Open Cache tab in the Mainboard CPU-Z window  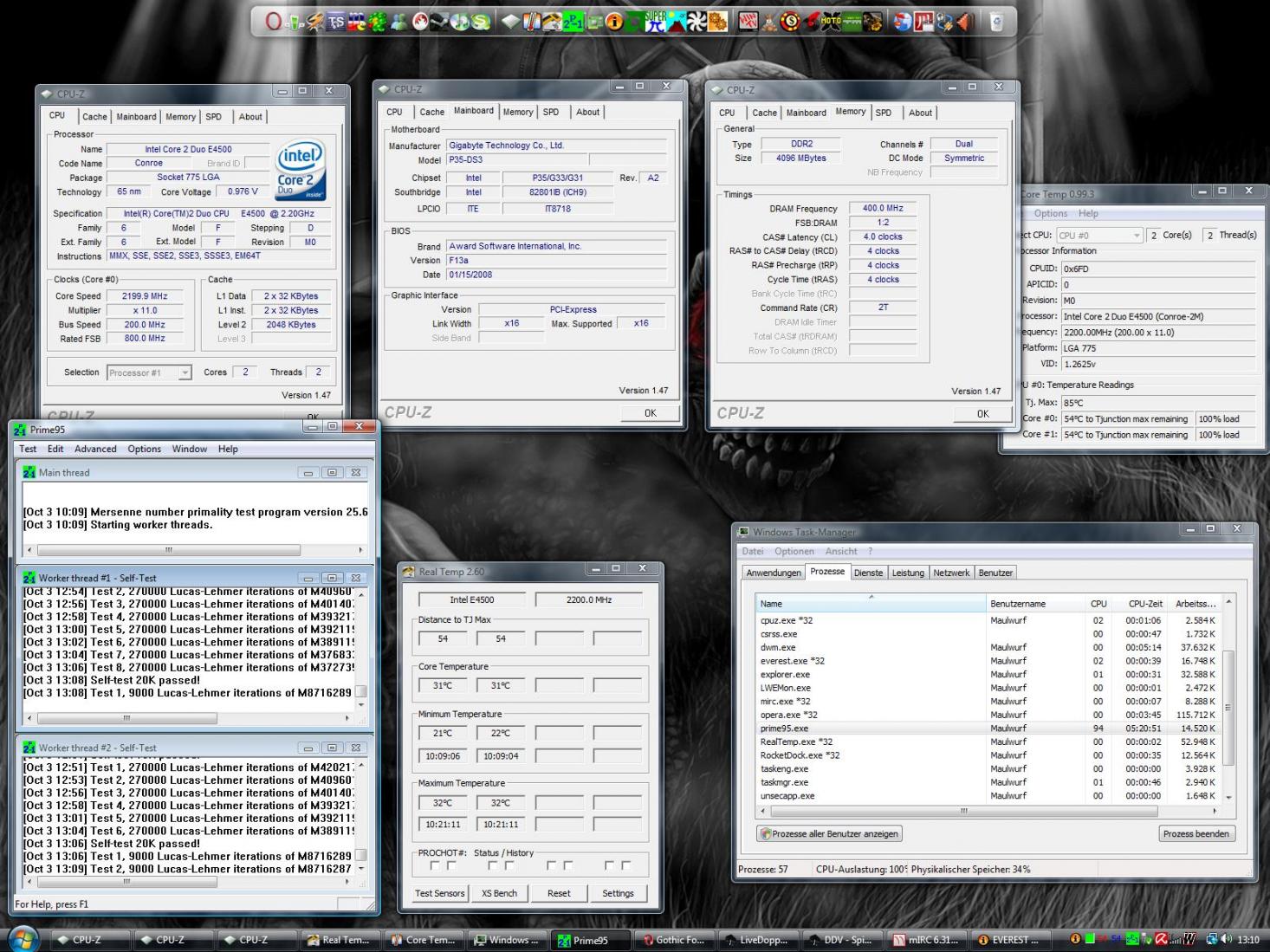431,112
